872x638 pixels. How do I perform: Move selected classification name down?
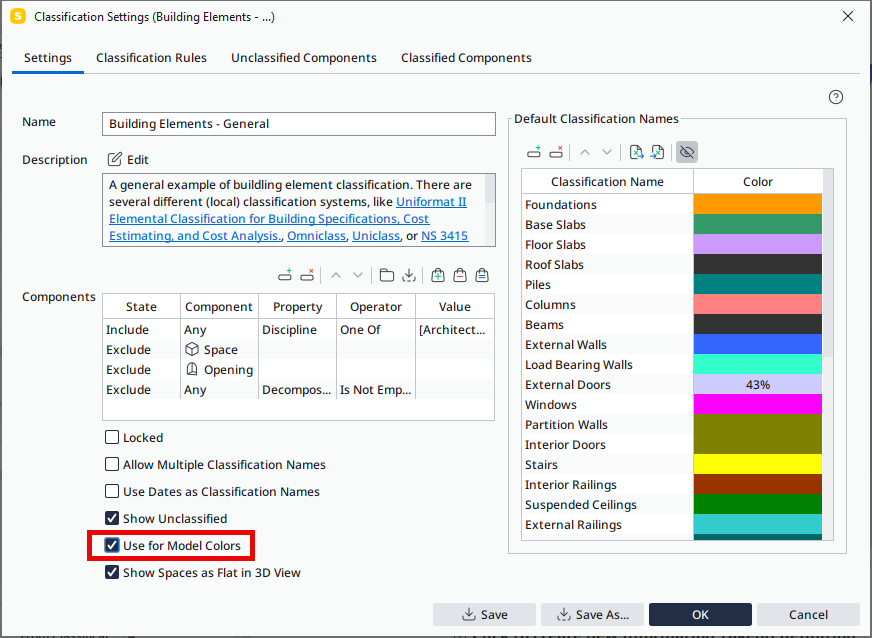(607, 151)
